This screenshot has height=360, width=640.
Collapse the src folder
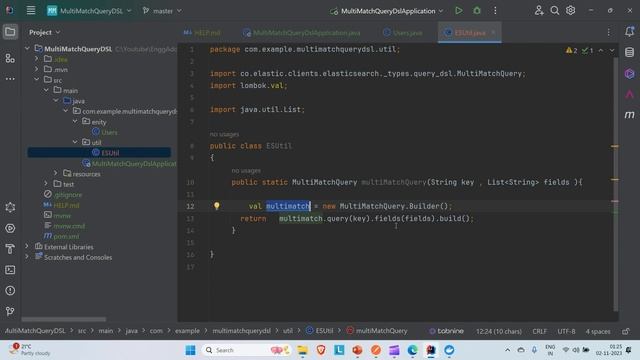pyautogui.click(x=36, y=80)
